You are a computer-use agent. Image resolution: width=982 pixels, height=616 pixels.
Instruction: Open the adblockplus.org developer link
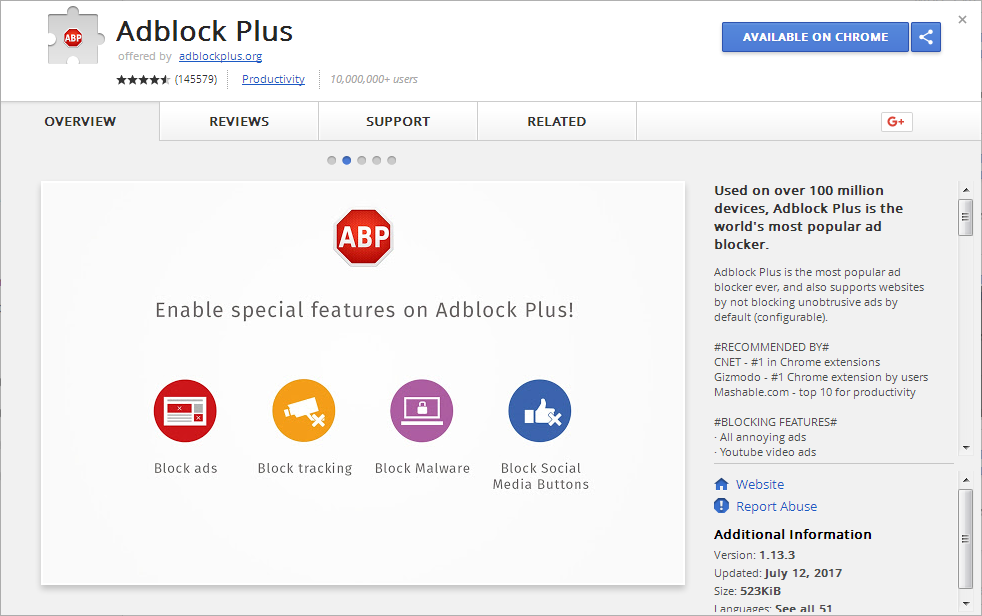pos(220,56)
